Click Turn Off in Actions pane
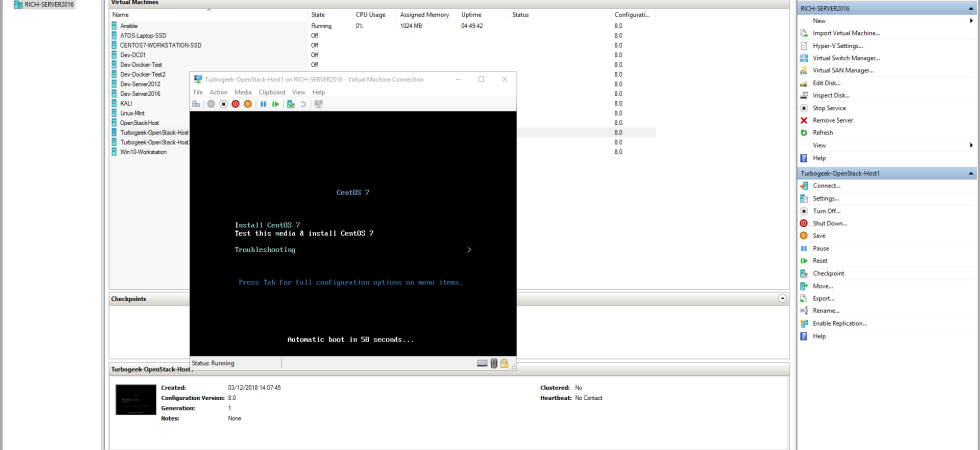This screenshot has height=450, width=980. coord(826,211)
